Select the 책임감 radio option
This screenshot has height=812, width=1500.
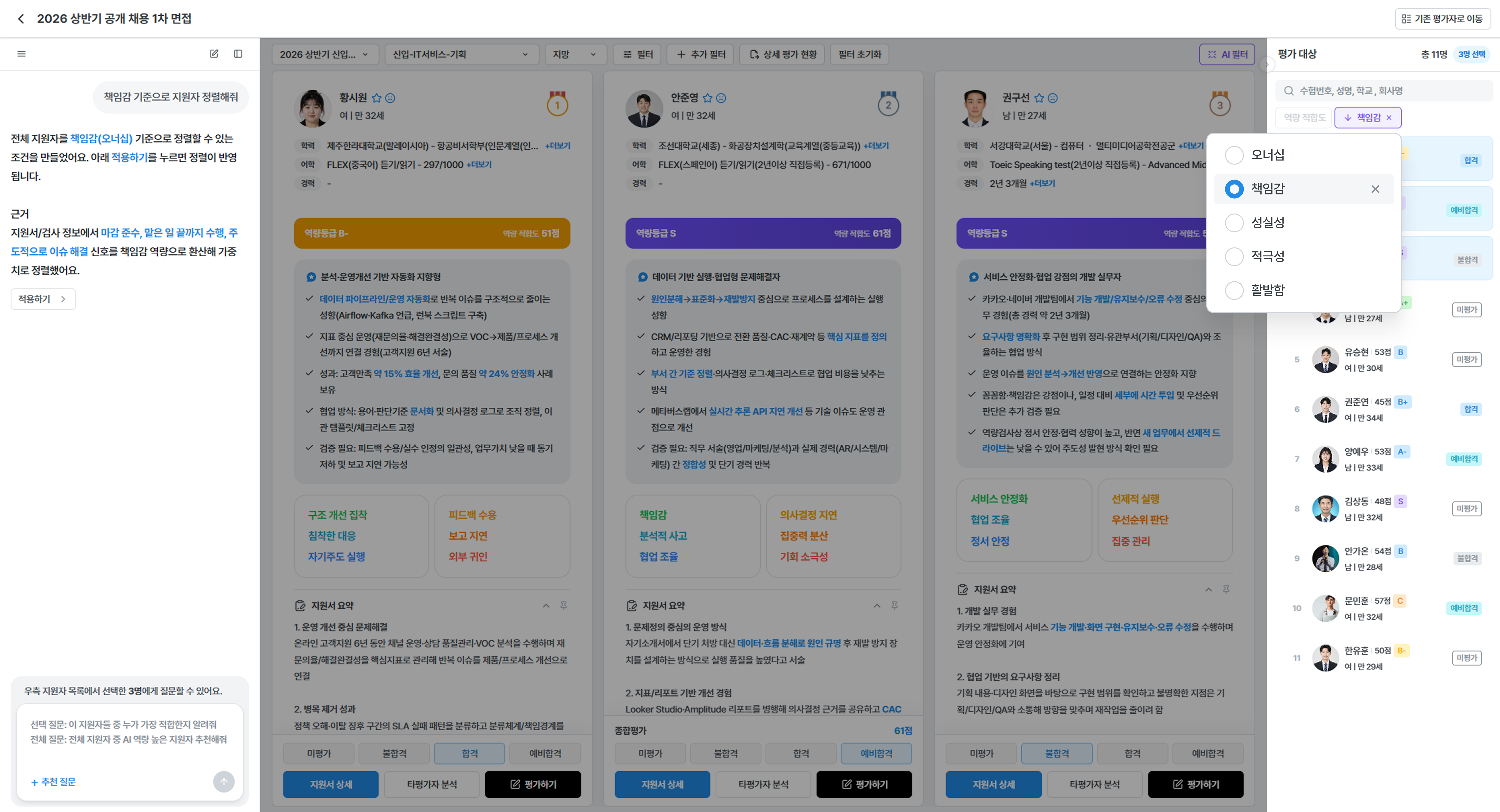[x=1234, y=189]
